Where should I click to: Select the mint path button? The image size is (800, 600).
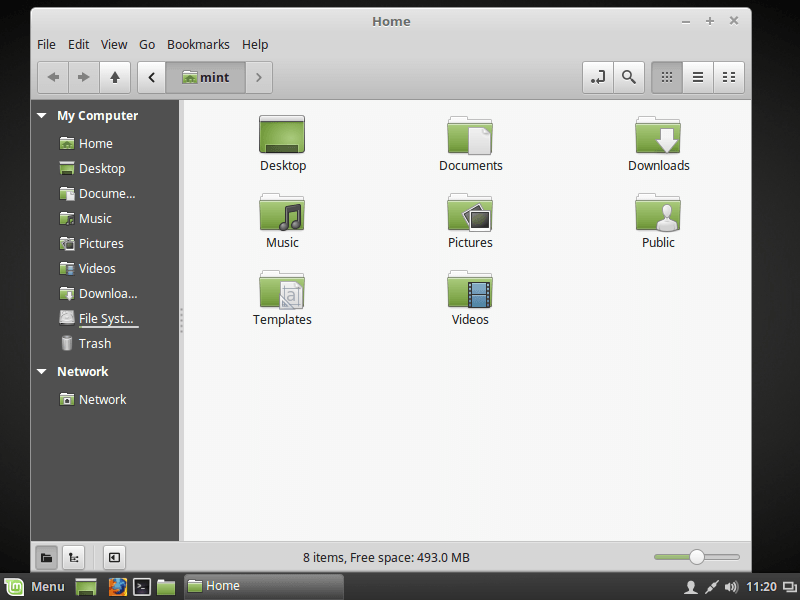tap(206, 78)
